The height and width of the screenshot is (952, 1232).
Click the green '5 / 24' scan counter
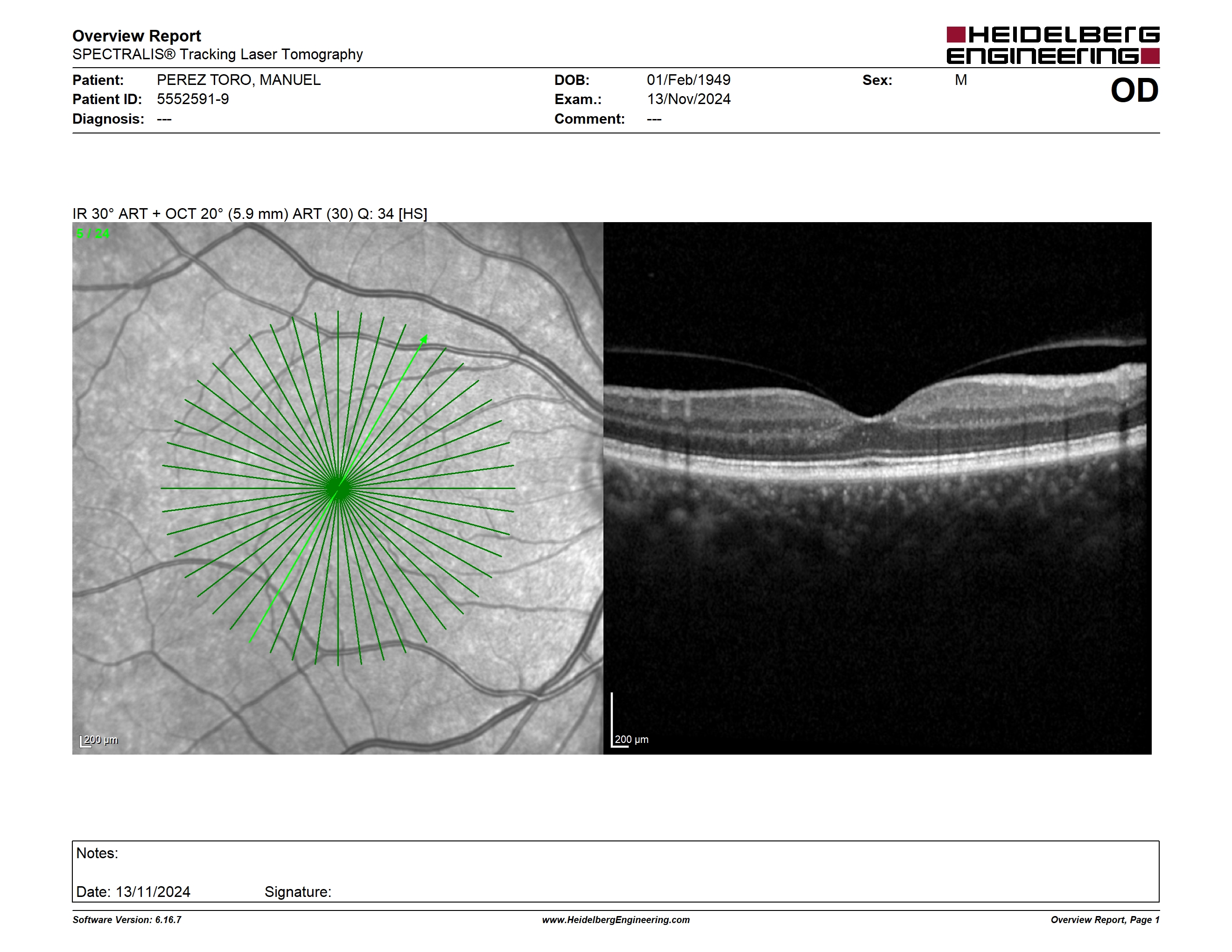click(93, 233)
